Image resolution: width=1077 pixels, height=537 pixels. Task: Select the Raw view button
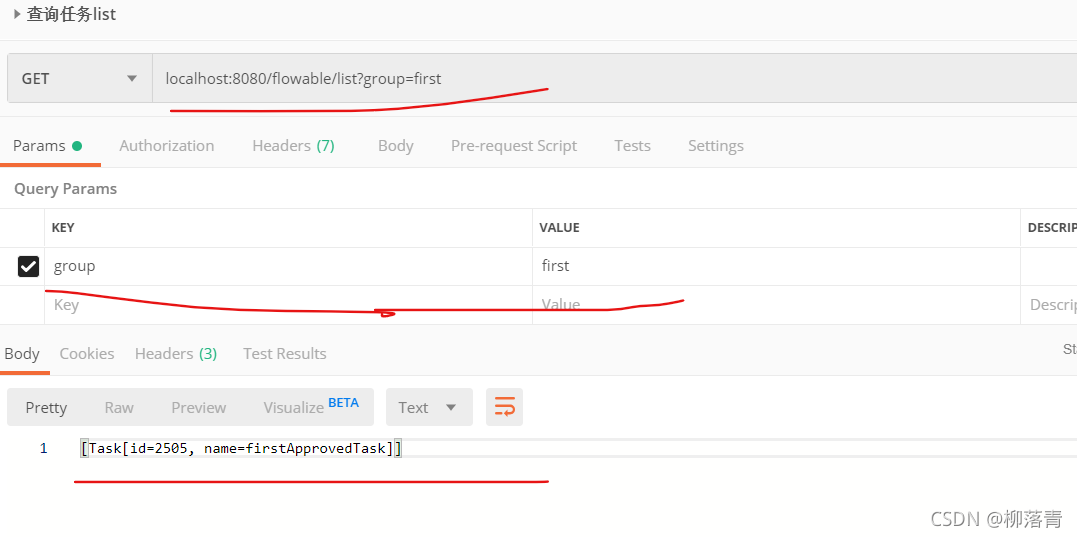[119, 407]
